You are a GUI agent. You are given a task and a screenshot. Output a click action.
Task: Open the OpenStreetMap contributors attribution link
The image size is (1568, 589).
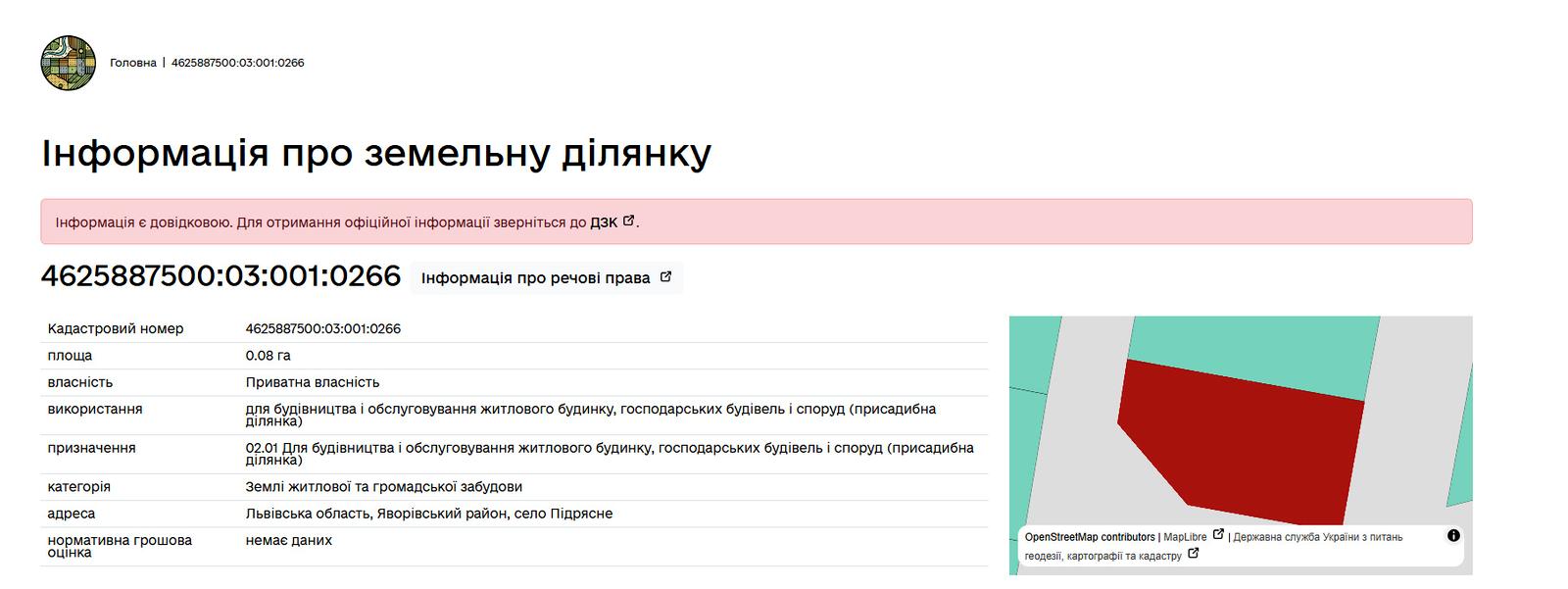[1089, 537]
